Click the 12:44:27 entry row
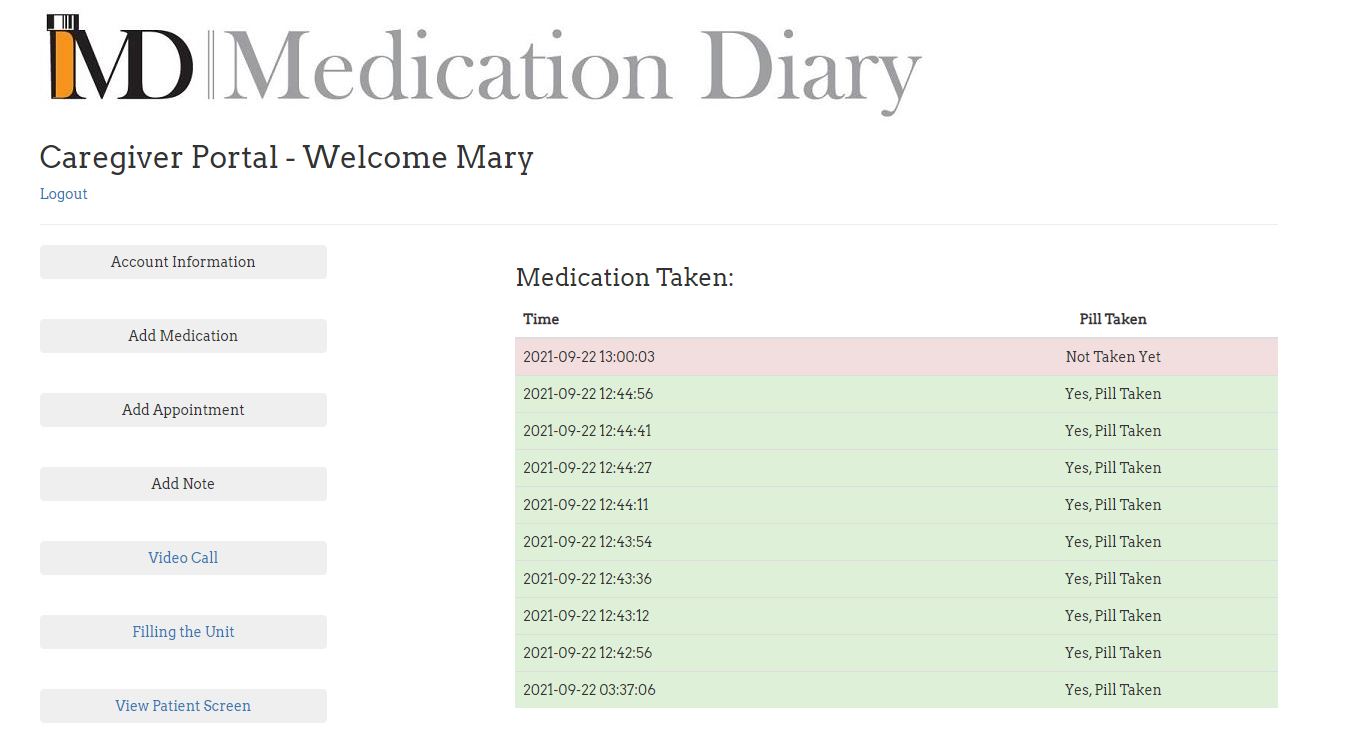 [896, 468]
